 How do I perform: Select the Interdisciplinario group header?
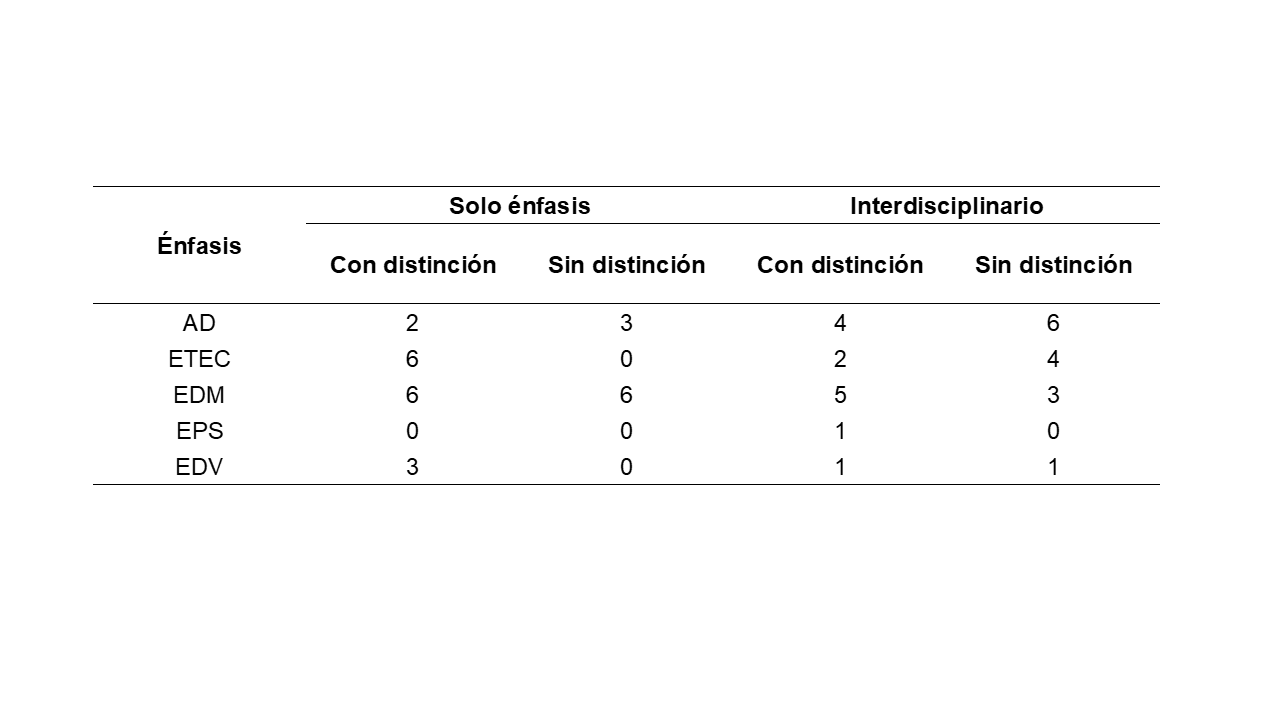pyautogui.click(x=946, y=206)
